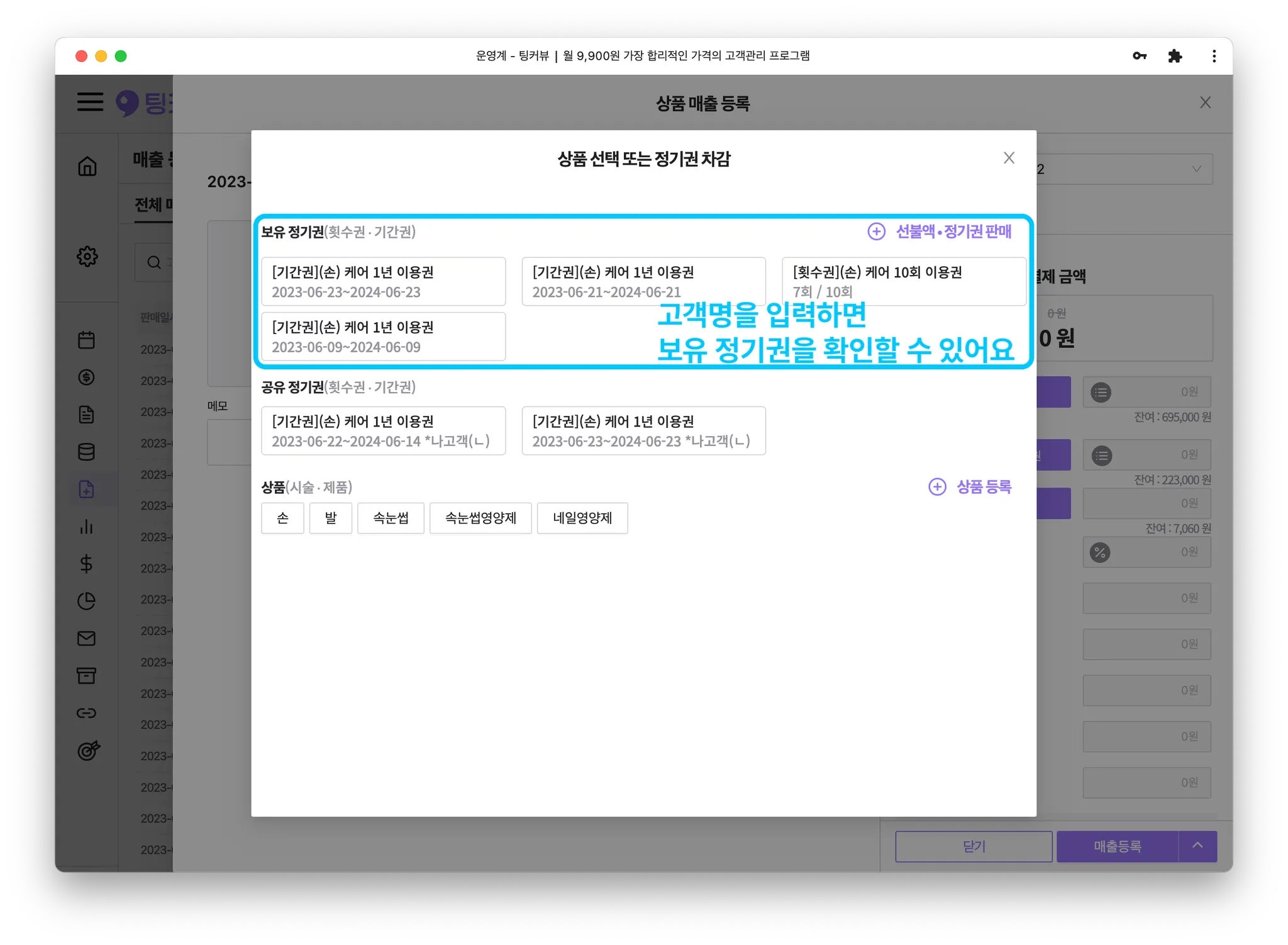1288x945 pixels.
Task: Open settings gear icon in sidebar
Action: tap(87, 256)
